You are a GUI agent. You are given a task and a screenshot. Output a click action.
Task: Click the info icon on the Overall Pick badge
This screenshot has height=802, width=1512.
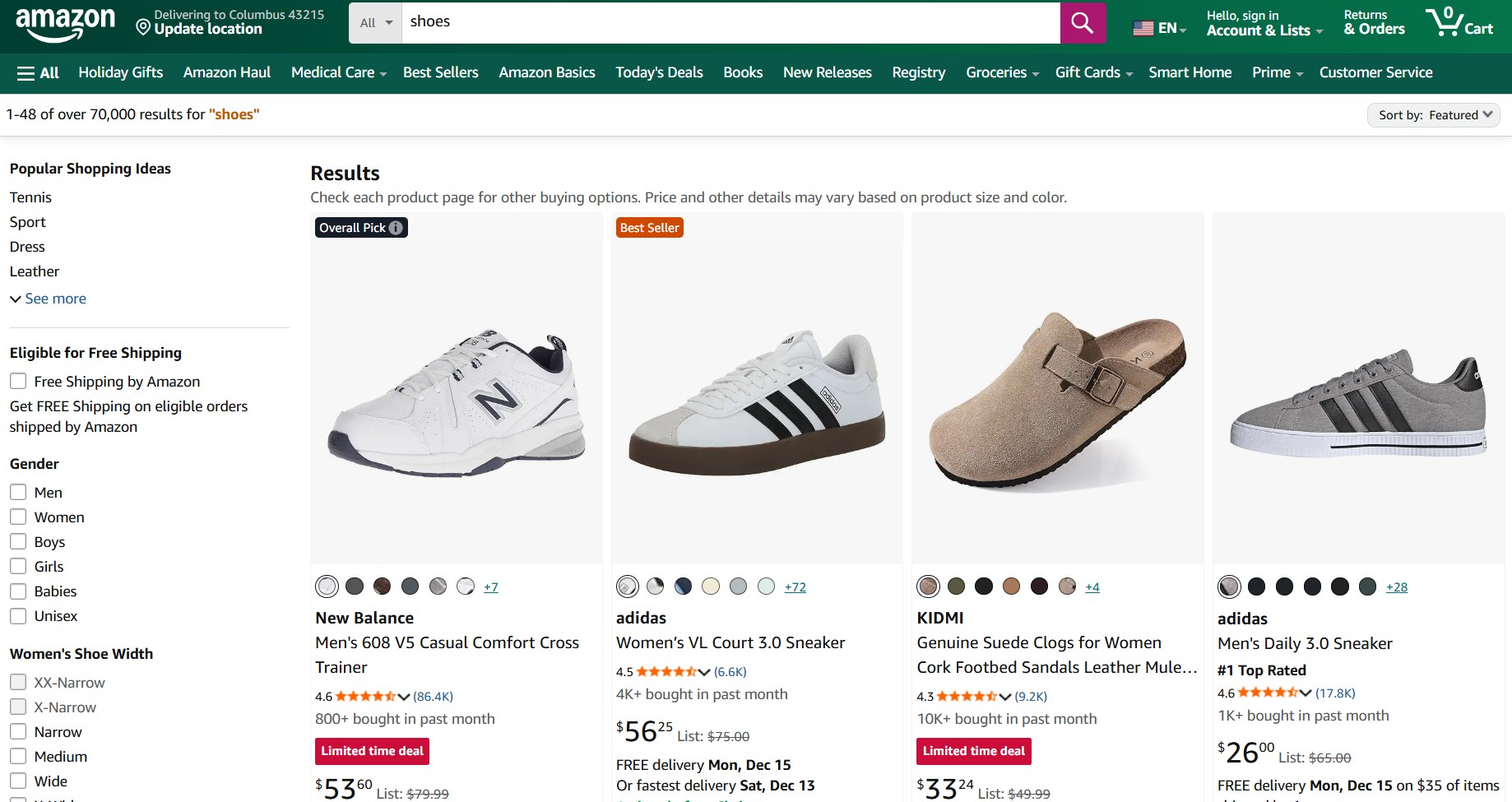pyautogui.click(x=396, y=227)
